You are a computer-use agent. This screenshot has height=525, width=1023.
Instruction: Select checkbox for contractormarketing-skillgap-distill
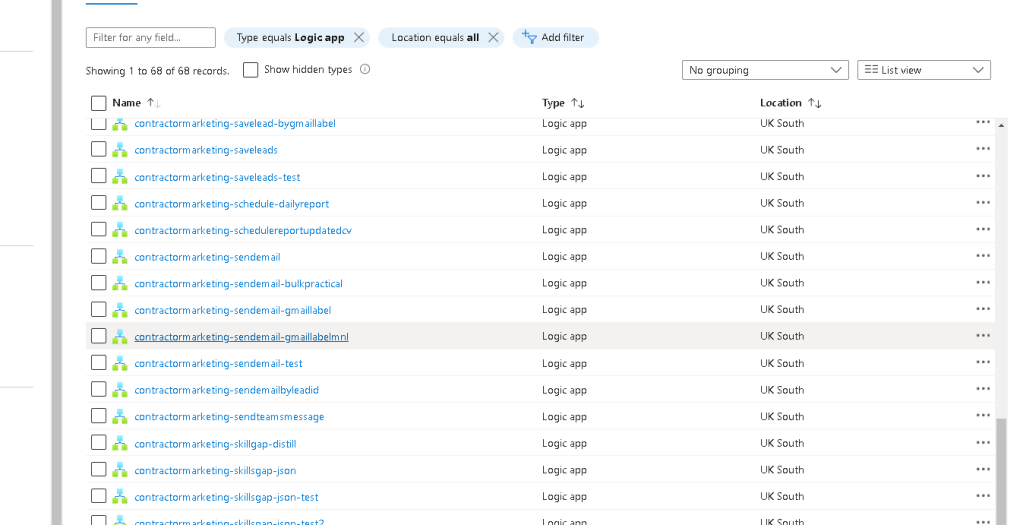(x=99, y=443)
